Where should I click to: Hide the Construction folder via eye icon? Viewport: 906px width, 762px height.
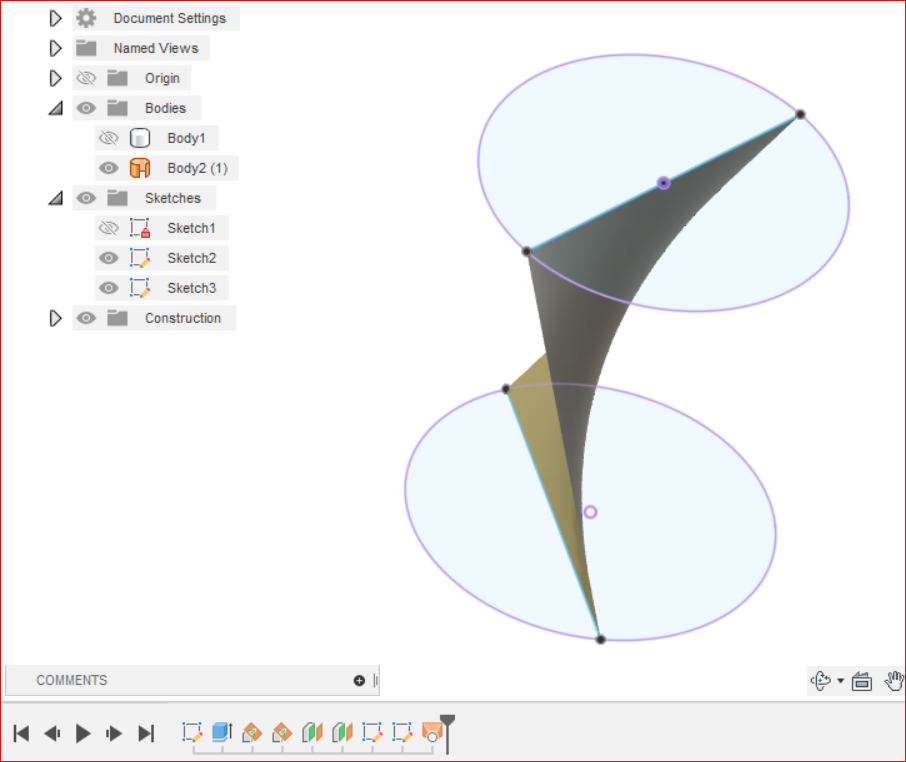pyautogui.click(x=86, y=318)
